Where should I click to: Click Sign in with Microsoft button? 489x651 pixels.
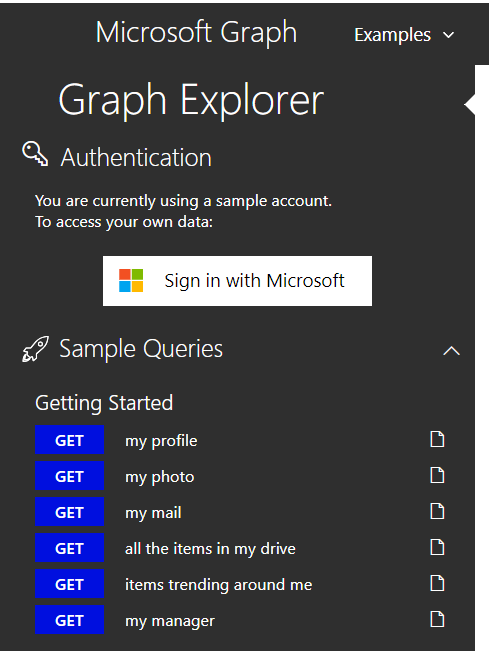coord(237,281)
